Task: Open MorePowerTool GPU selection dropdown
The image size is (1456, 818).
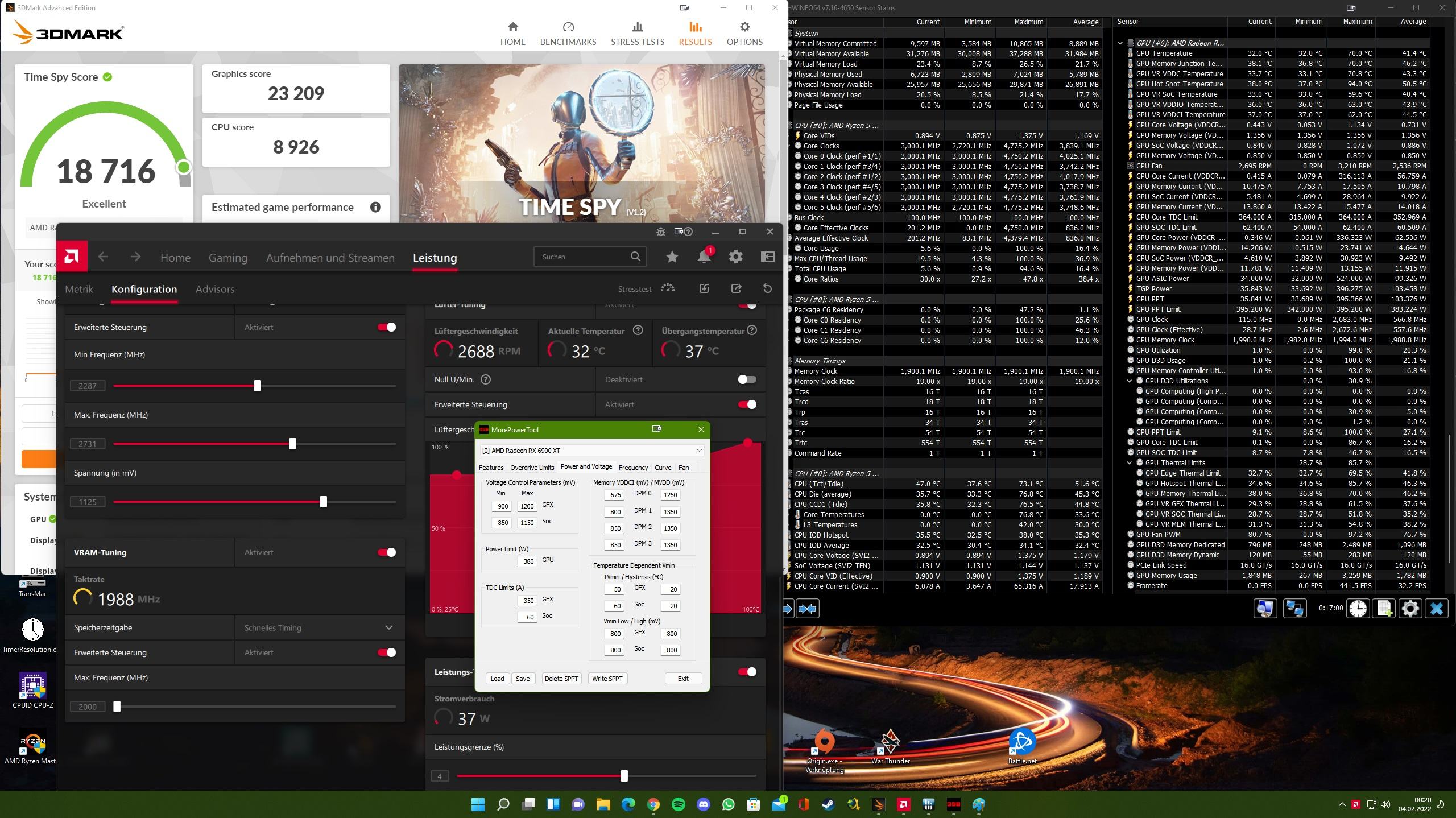Action: coord(591,450)
